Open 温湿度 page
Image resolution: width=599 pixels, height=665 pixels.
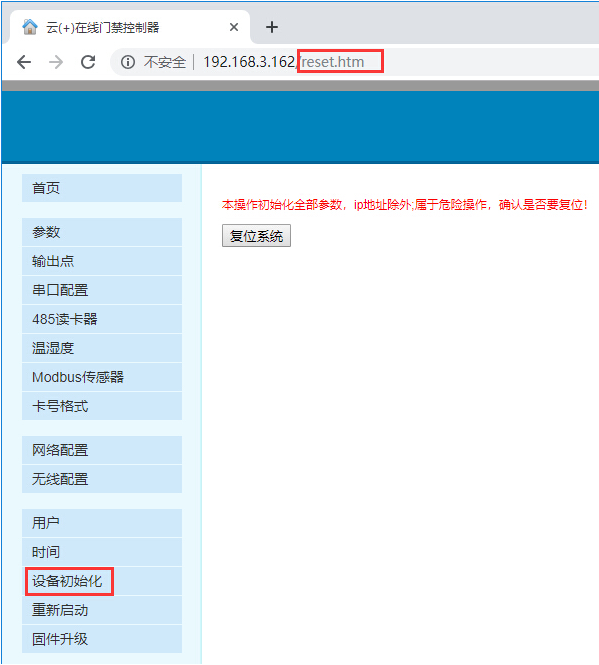click(102, 348)
